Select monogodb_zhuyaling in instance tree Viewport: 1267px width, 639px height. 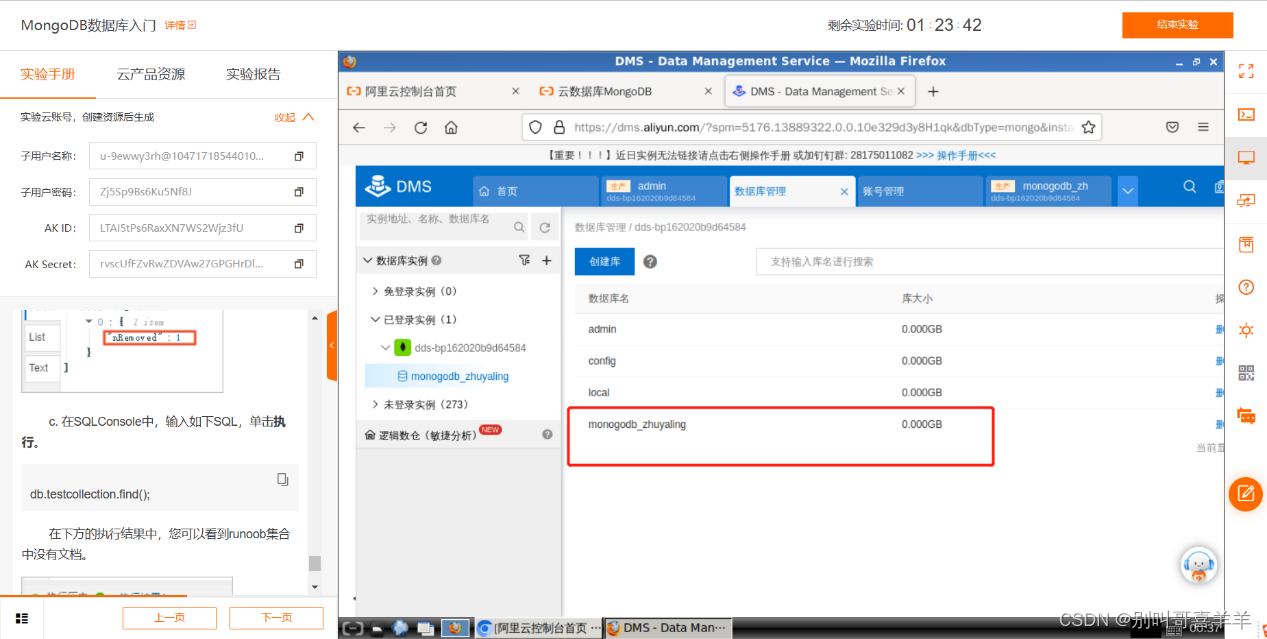click(460, 376)
